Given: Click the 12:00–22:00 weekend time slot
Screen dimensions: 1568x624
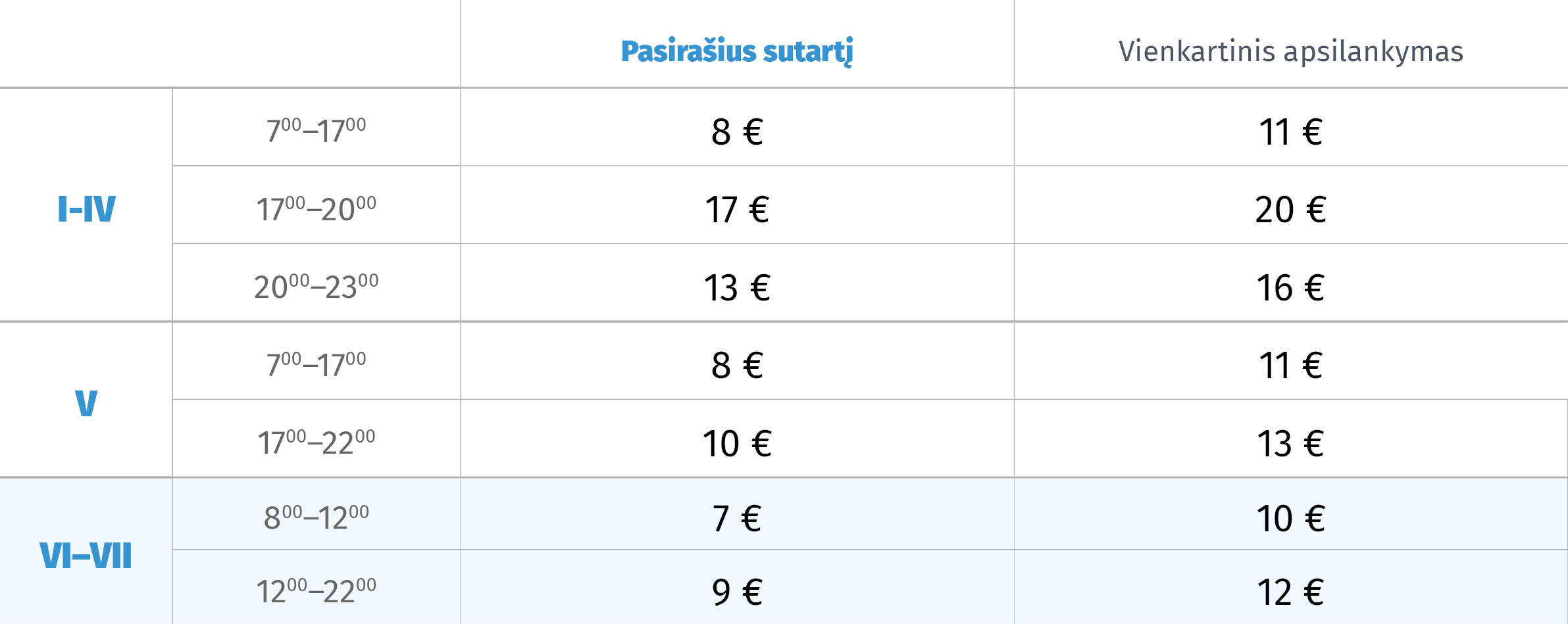Looking at the screenshot, I should pos(316,590).
